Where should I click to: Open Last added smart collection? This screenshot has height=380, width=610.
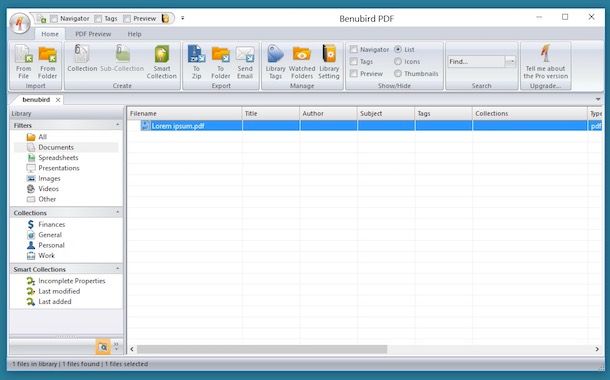click(49, 301)
